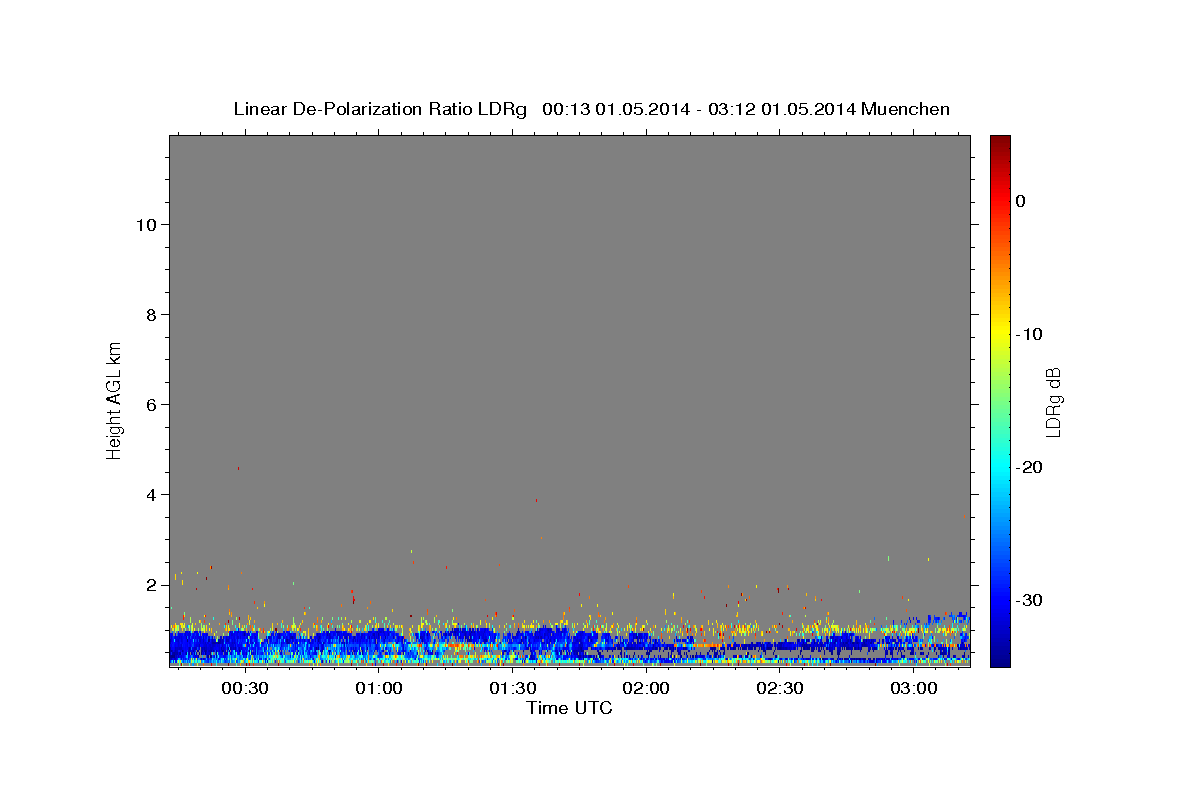Select the -10 dB colorbar label
Image resolution: width=1200 pixels, height=800 pixels.
[1030, 334]
